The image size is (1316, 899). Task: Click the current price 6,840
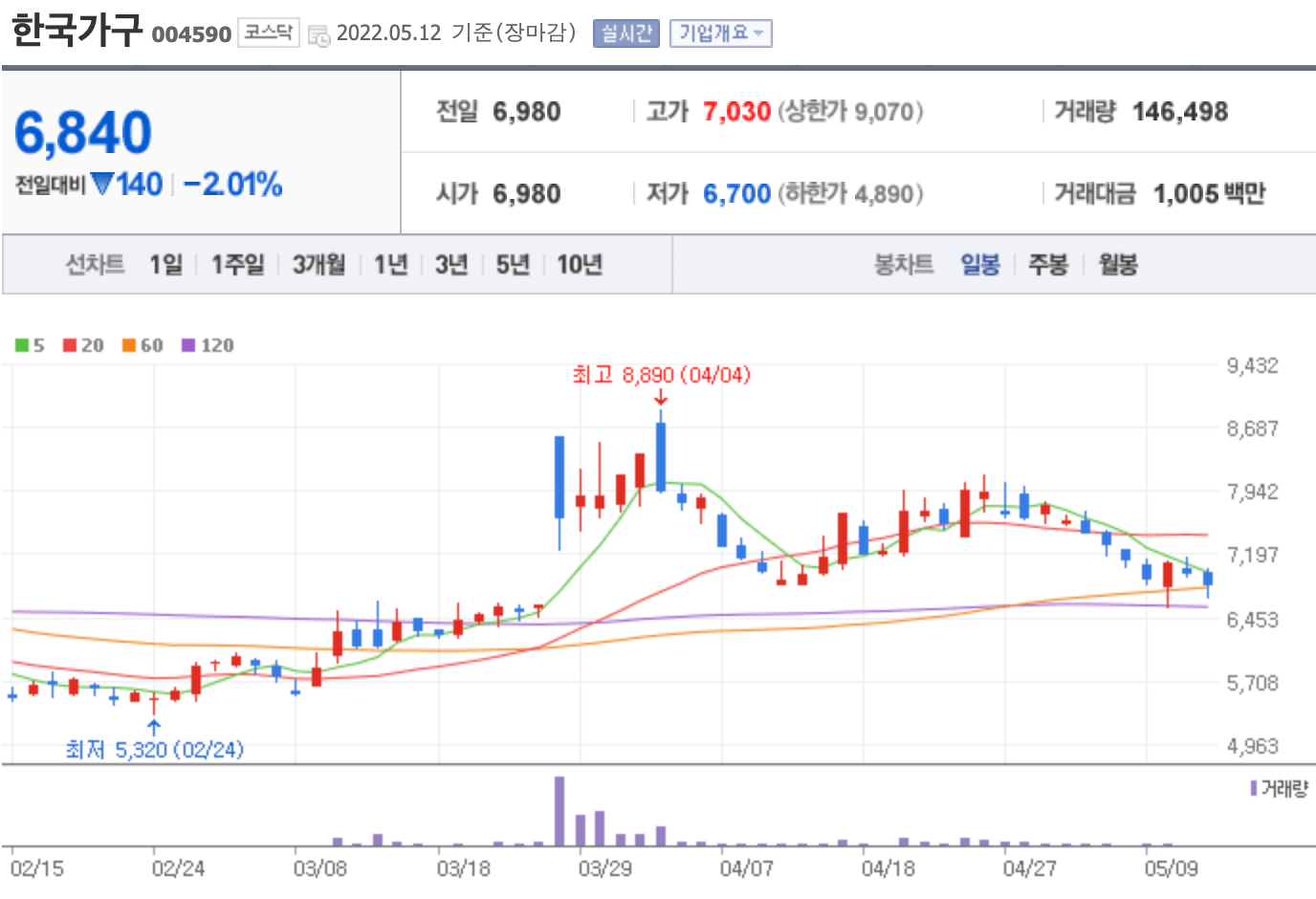coord(83,132)
